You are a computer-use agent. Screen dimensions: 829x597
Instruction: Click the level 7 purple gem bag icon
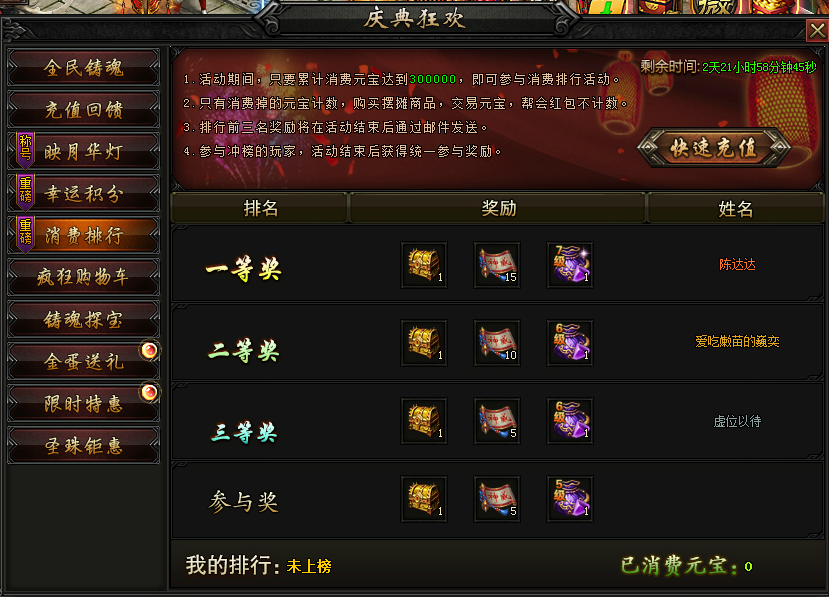tap(570, 265)
